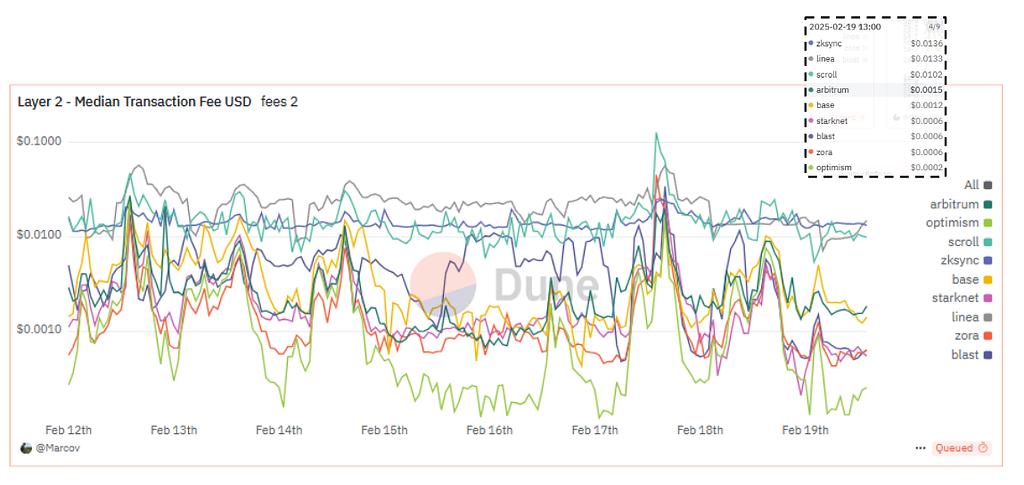Click the @Marcov author link

tap(58, 448)
